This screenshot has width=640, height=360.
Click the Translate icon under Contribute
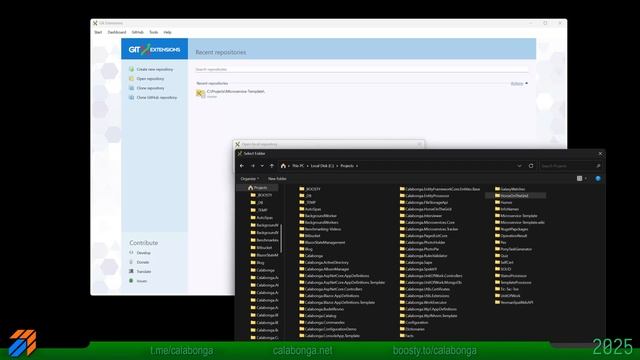pos(131,271)
